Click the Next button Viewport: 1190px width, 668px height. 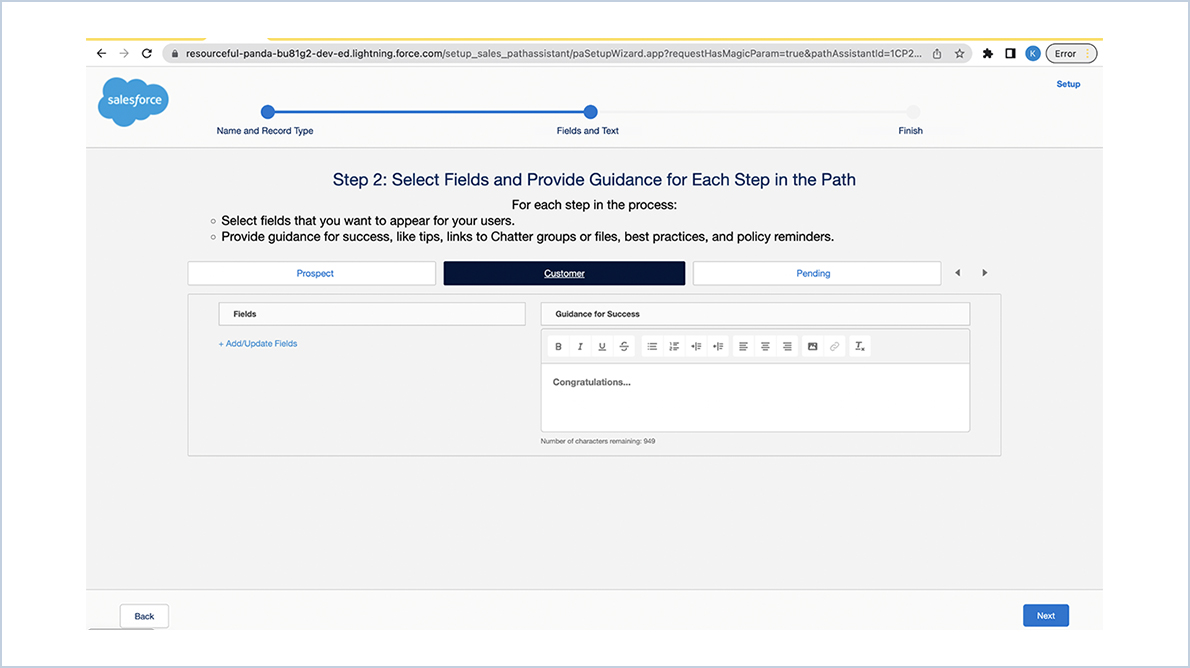[x=1045, y=615]
